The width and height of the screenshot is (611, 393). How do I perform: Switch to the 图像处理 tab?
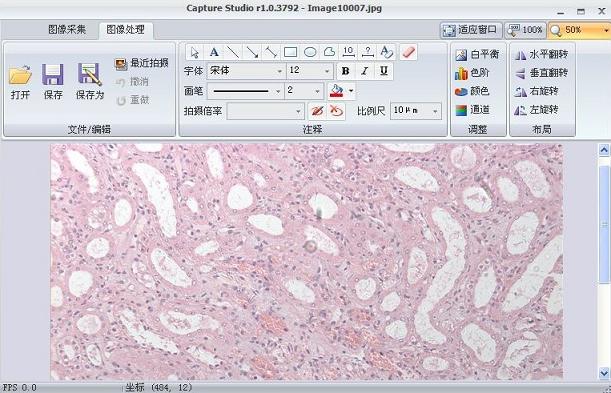pyautogui.click(x=125, y=30)
